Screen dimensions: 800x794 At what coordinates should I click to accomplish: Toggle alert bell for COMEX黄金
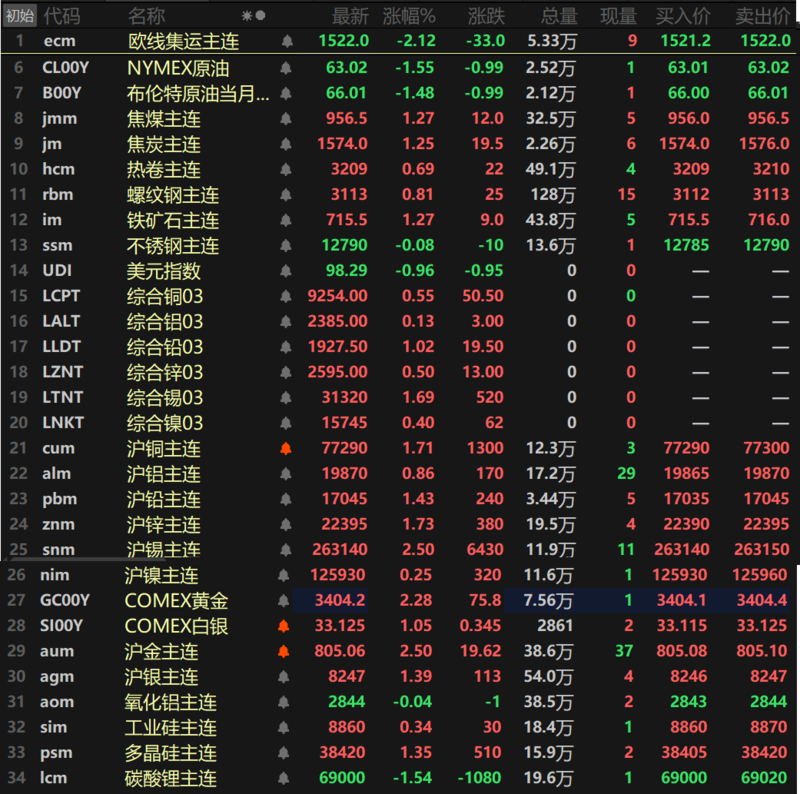(284, 601)
